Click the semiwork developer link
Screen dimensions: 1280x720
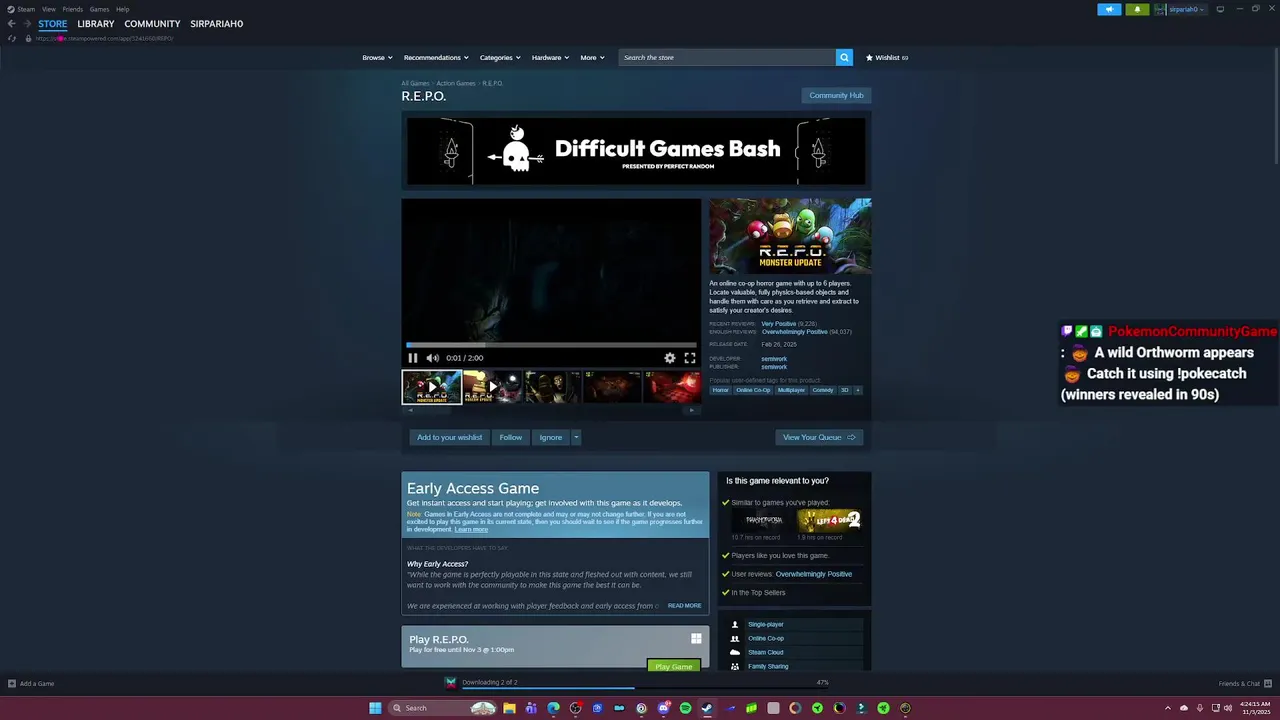click(x=774, y=358)
